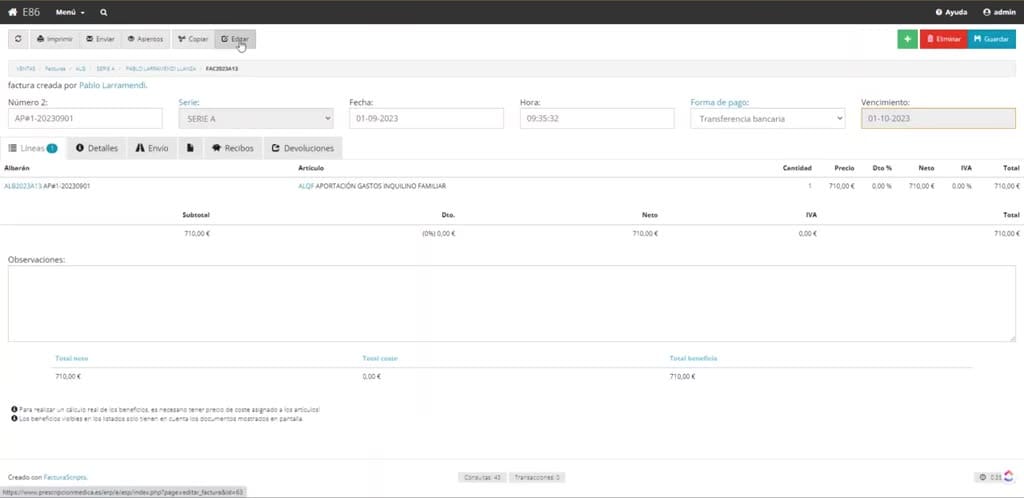Click the load time clock badge
The image size is (1024, 498).
tap(990, 477)
